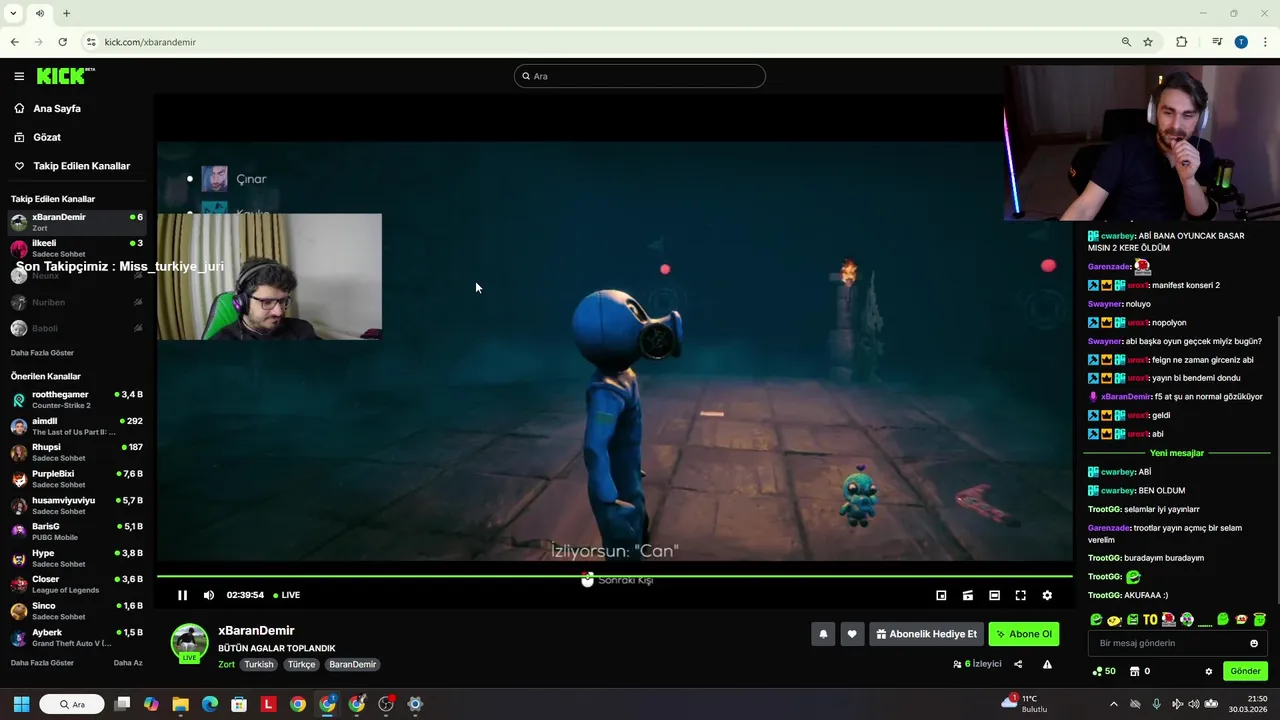Open aimdll recommended channel
The width and height of the screenshot is (1280, 720).
(77, 426)
